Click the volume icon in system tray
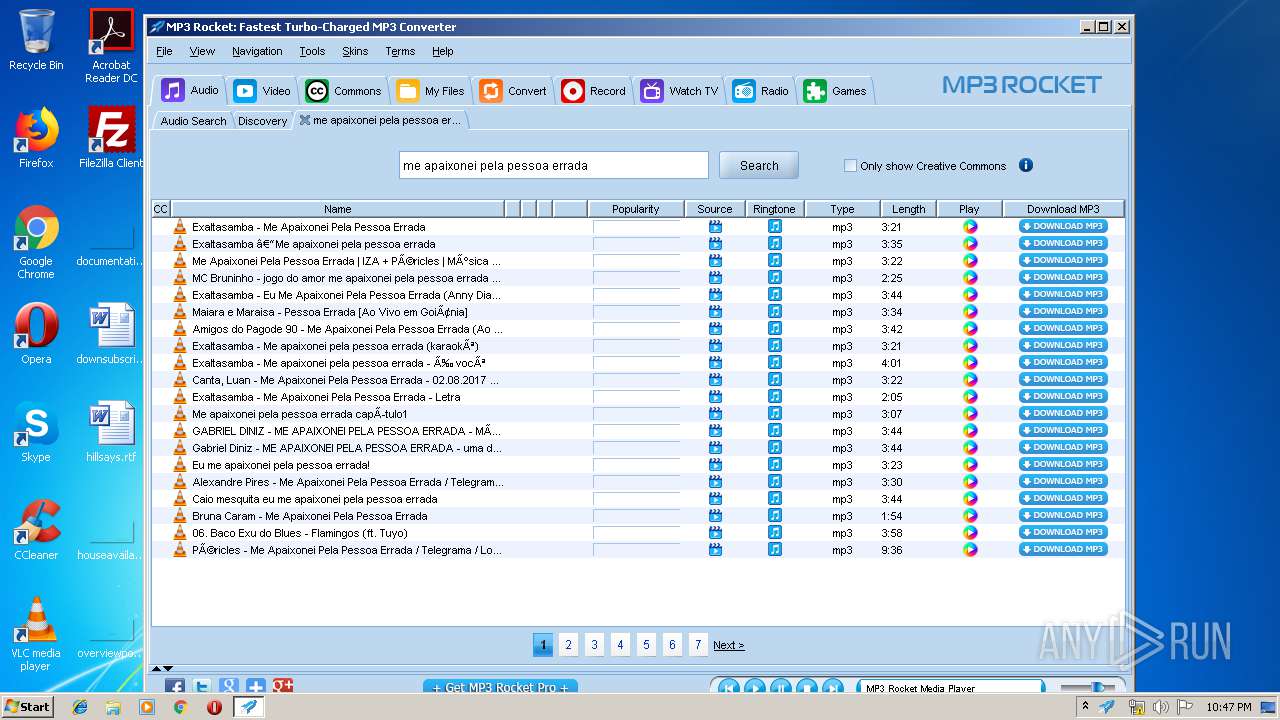 point(1160,707)
